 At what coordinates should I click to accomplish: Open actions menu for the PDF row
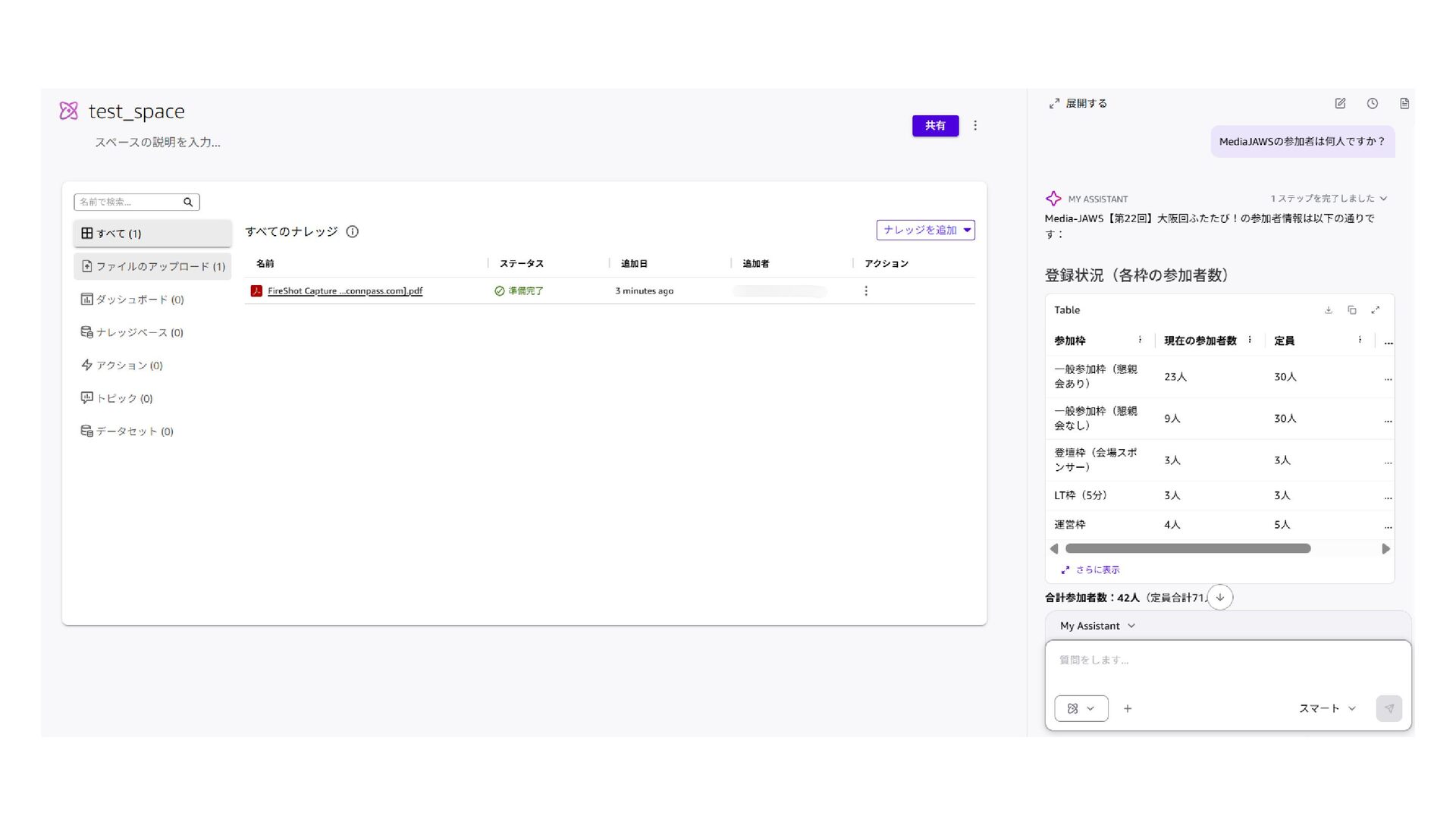pyautogui.click(x=866, y=291)
